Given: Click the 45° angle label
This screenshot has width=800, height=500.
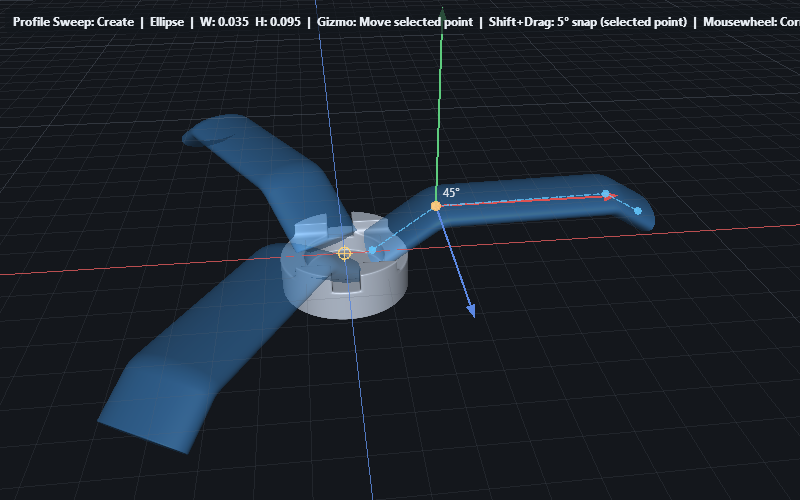Looking at the screenshot, I should pos(451,192).
